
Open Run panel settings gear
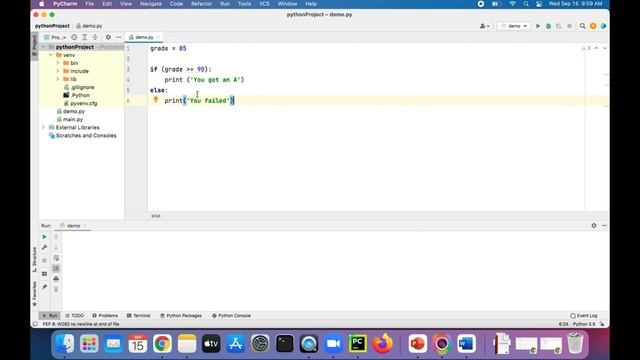(594, 225)
